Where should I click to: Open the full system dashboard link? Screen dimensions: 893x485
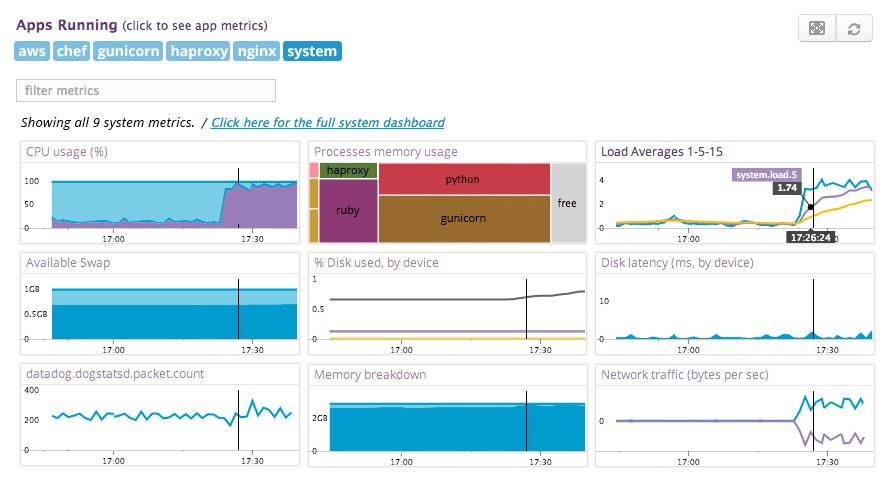[328, 123]
